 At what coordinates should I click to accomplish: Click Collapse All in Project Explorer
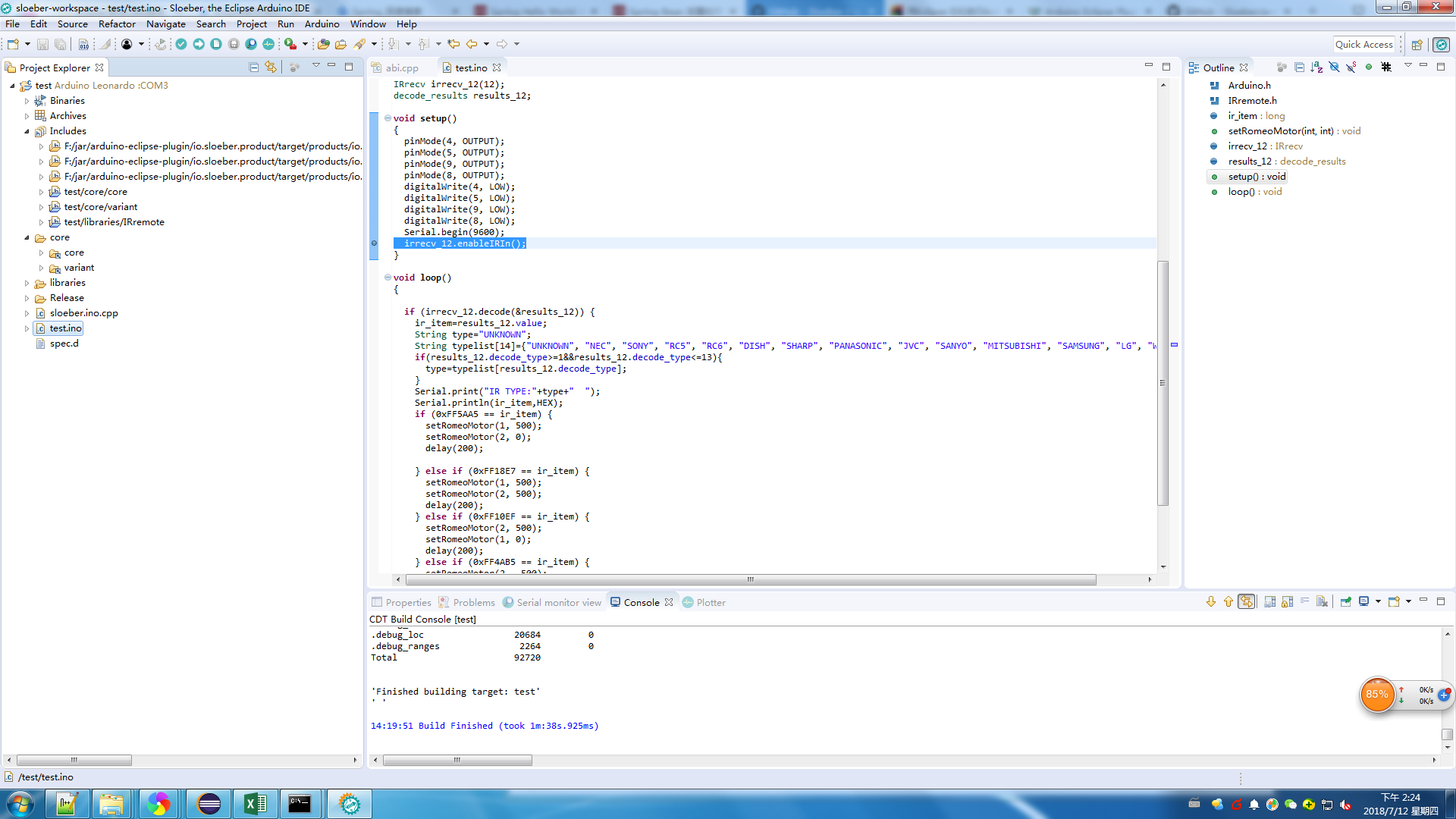coord(254,67)
